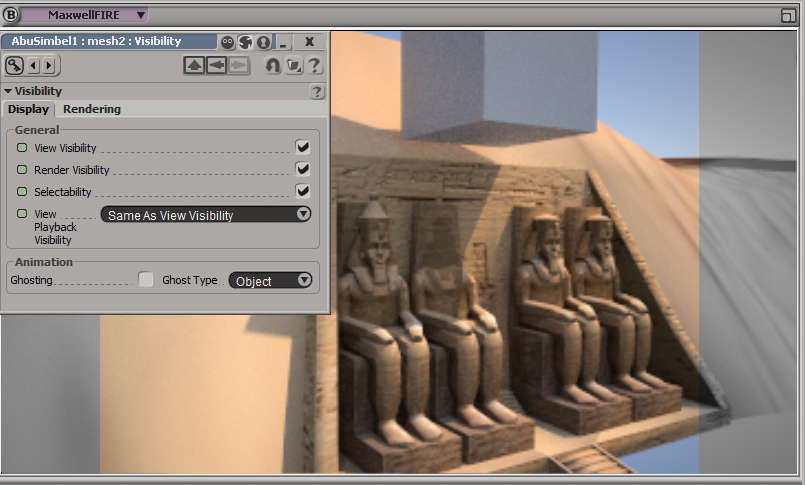
Task: Click the curved revert arrow icon
Action: [273, 65]
